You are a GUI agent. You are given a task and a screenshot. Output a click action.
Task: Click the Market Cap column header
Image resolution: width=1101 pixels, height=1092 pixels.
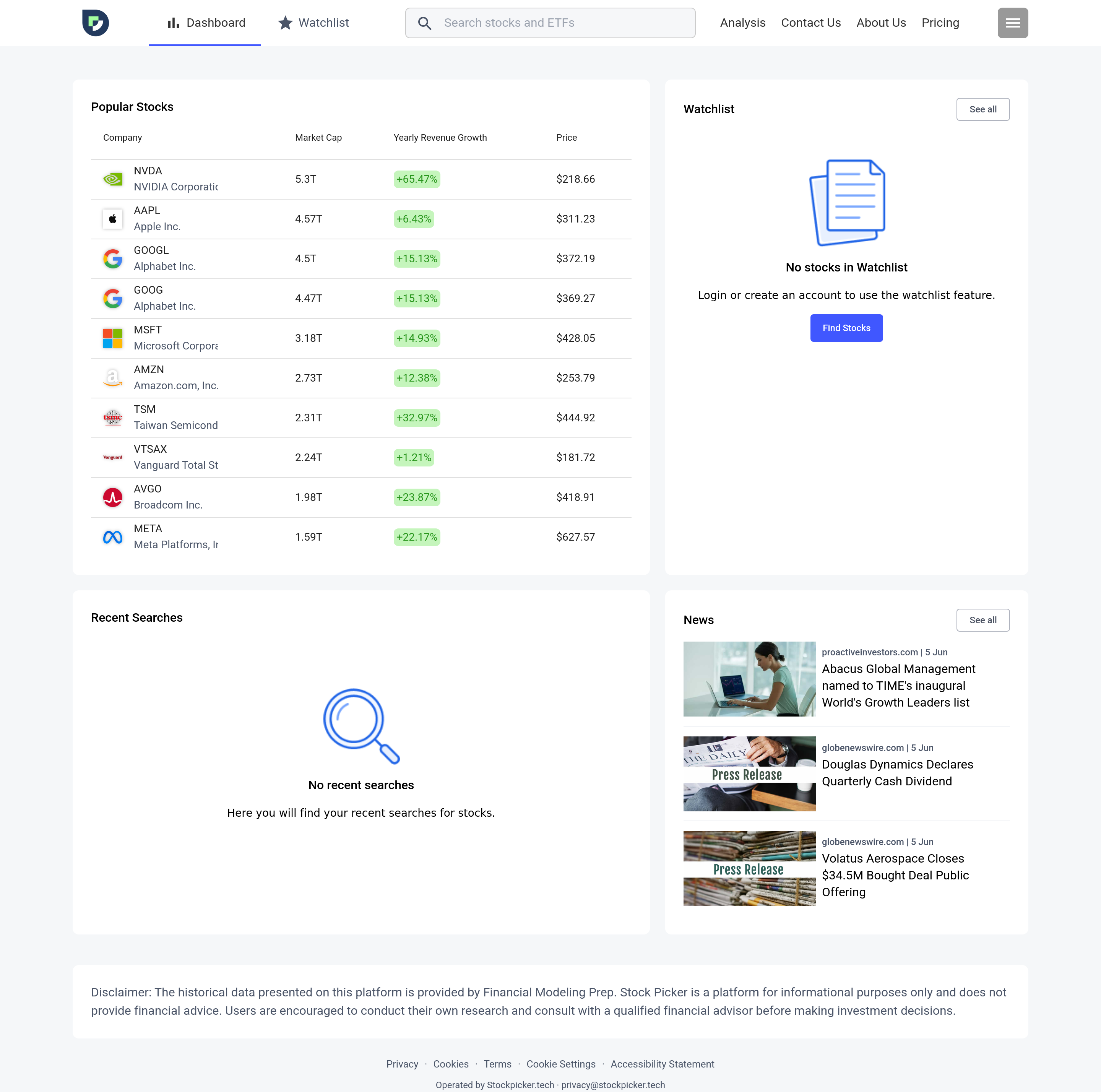pos(318,137)
